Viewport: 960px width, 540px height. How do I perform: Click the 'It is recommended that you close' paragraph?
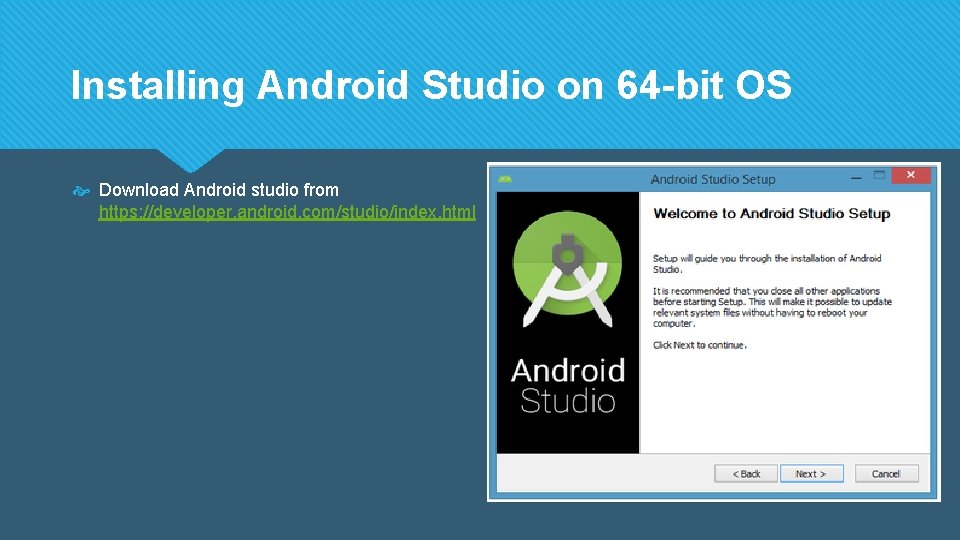click(x=772, y=307)
